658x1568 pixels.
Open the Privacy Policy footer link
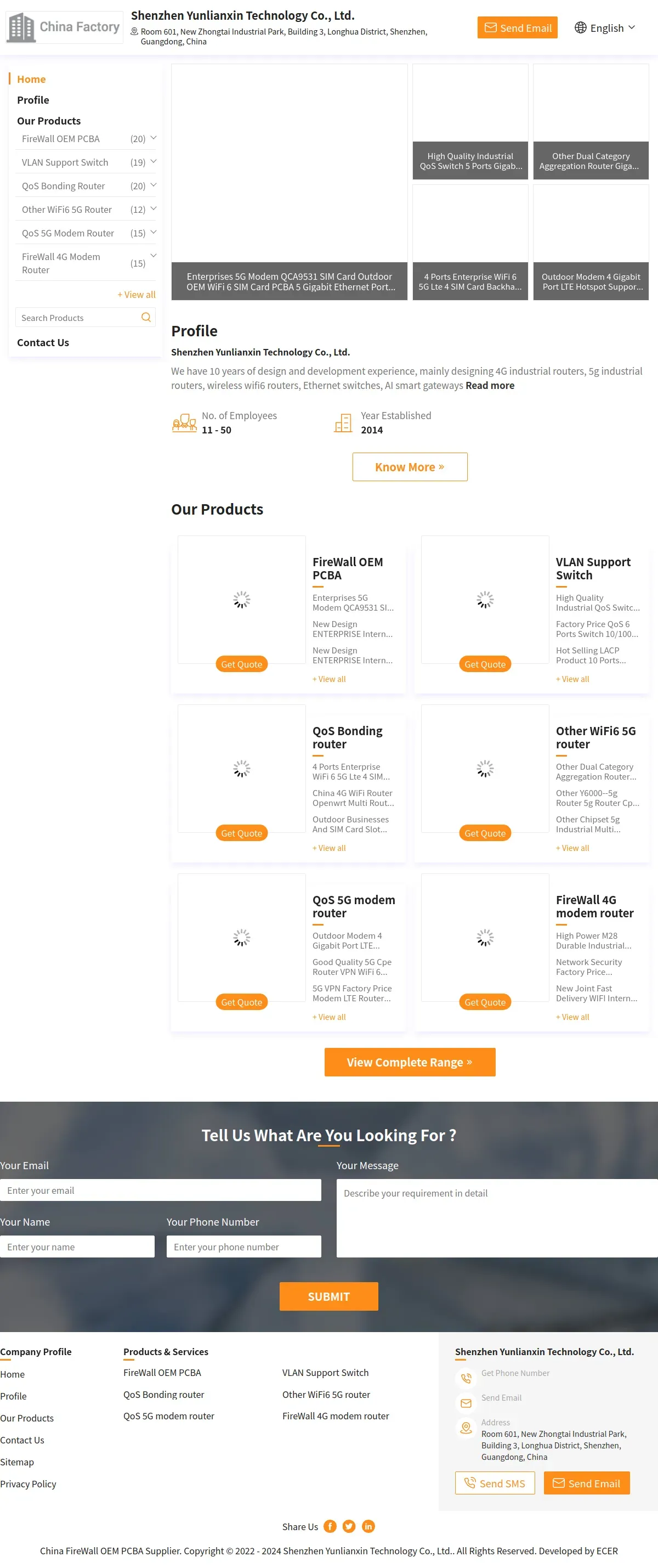coord(28,1485)
